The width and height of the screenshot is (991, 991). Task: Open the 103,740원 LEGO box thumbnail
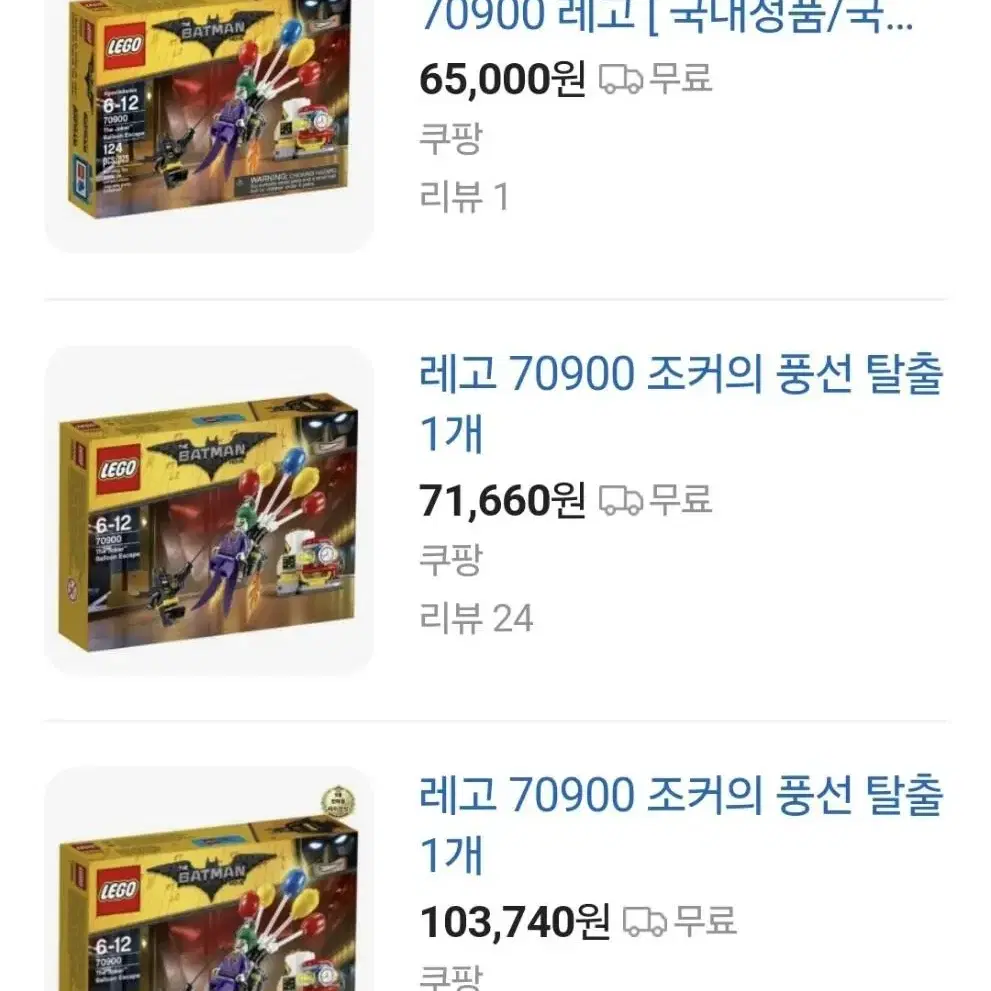209,879
